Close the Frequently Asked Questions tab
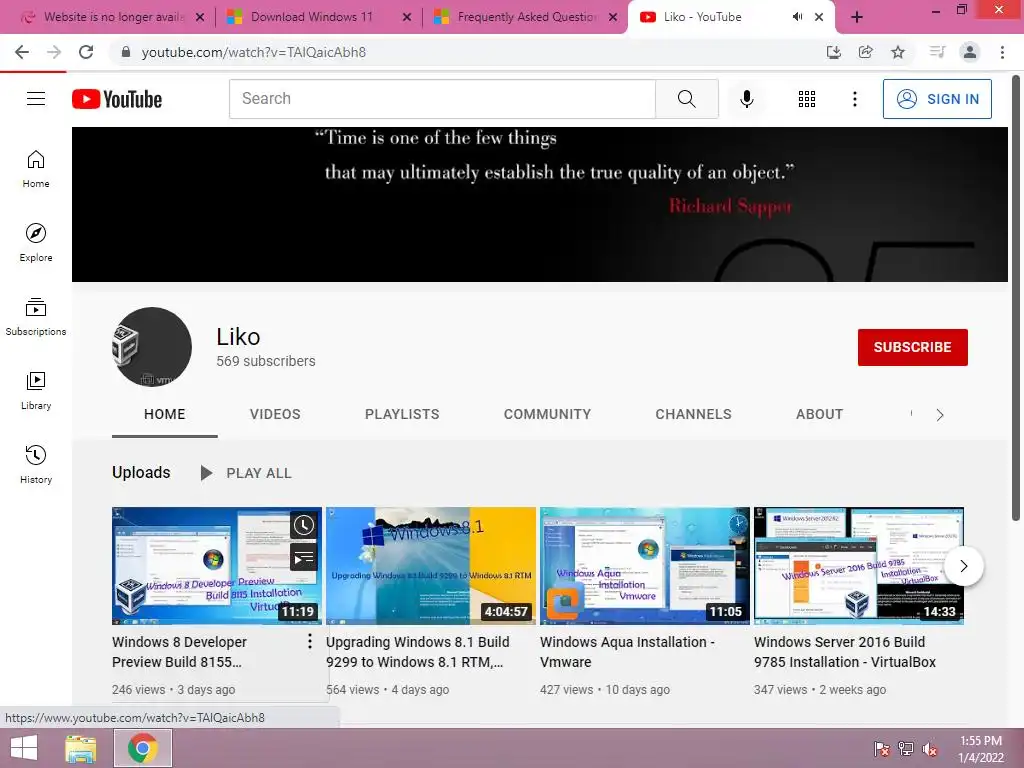The image size is (1024, 768). coord(613,18)
